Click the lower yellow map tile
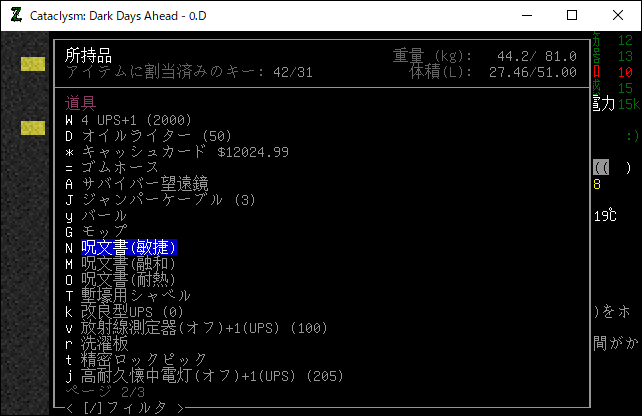The image size is (642, 416). 33,127
